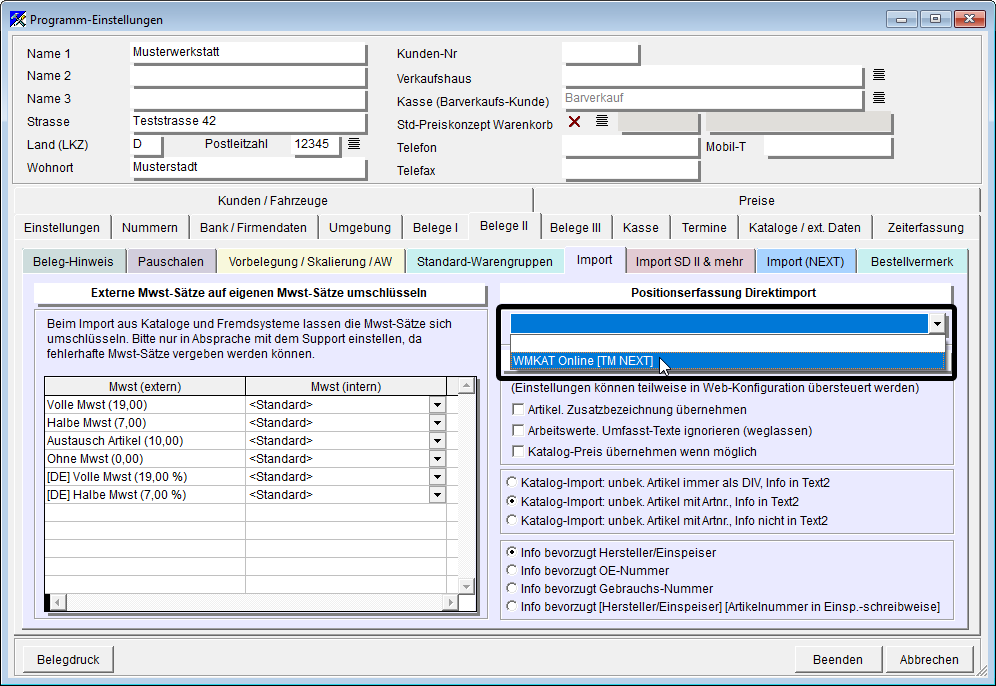Switch to Beleg-Hinweis subtab

click(73, 262)
